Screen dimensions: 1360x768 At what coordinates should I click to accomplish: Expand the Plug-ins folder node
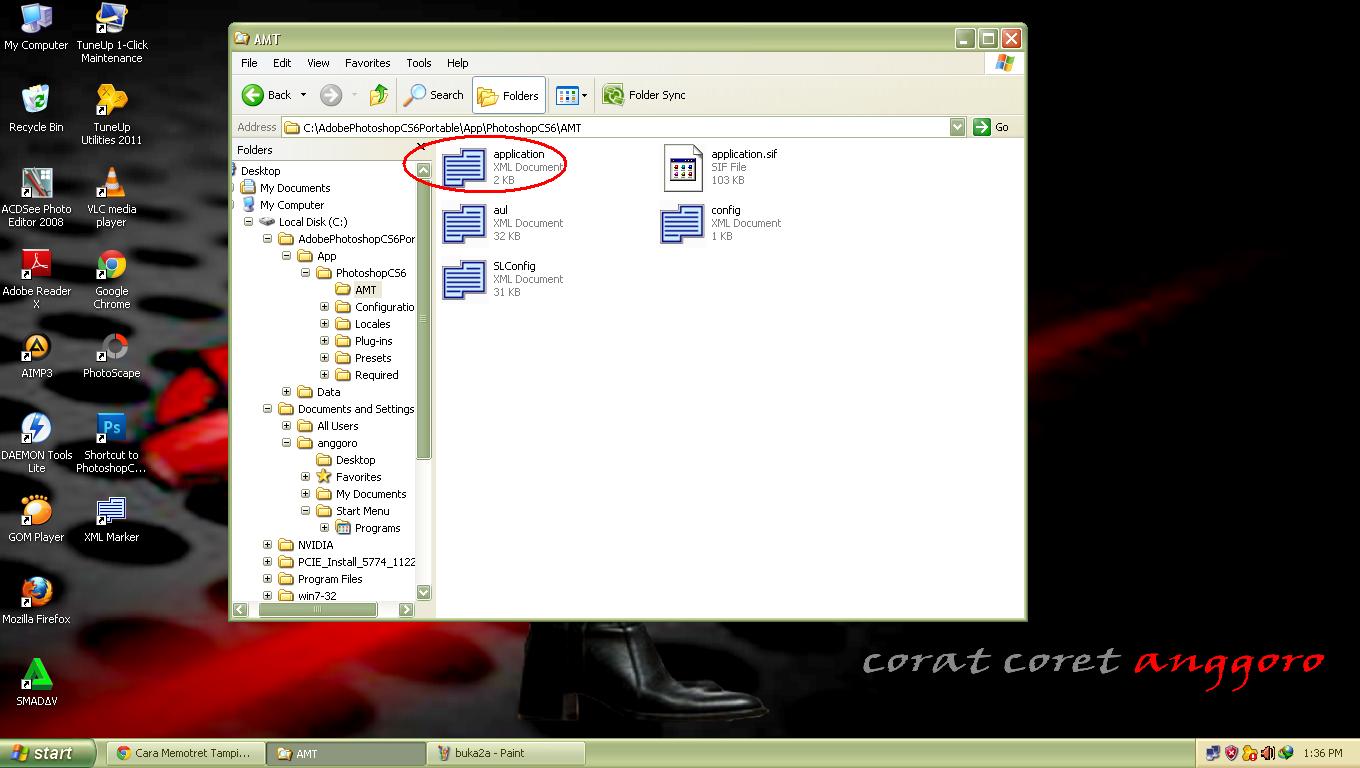click(325, 341)
